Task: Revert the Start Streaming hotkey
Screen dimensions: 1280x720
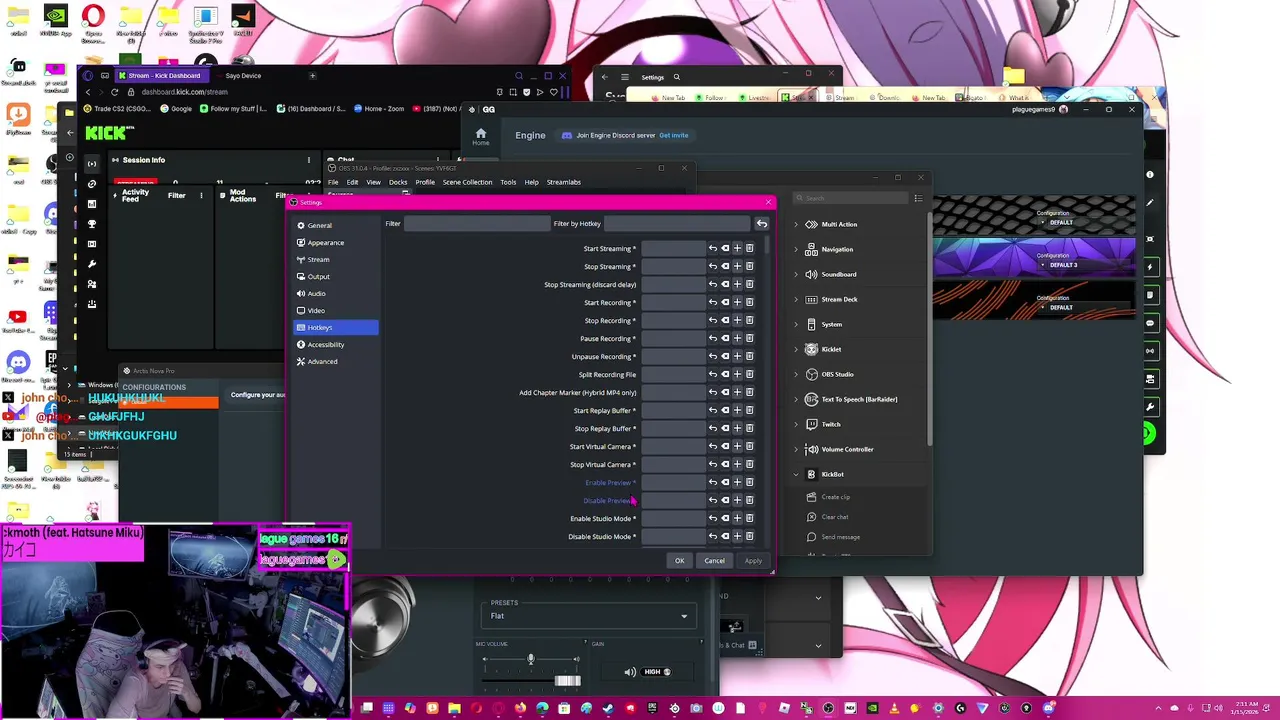Action: (713, 248)
